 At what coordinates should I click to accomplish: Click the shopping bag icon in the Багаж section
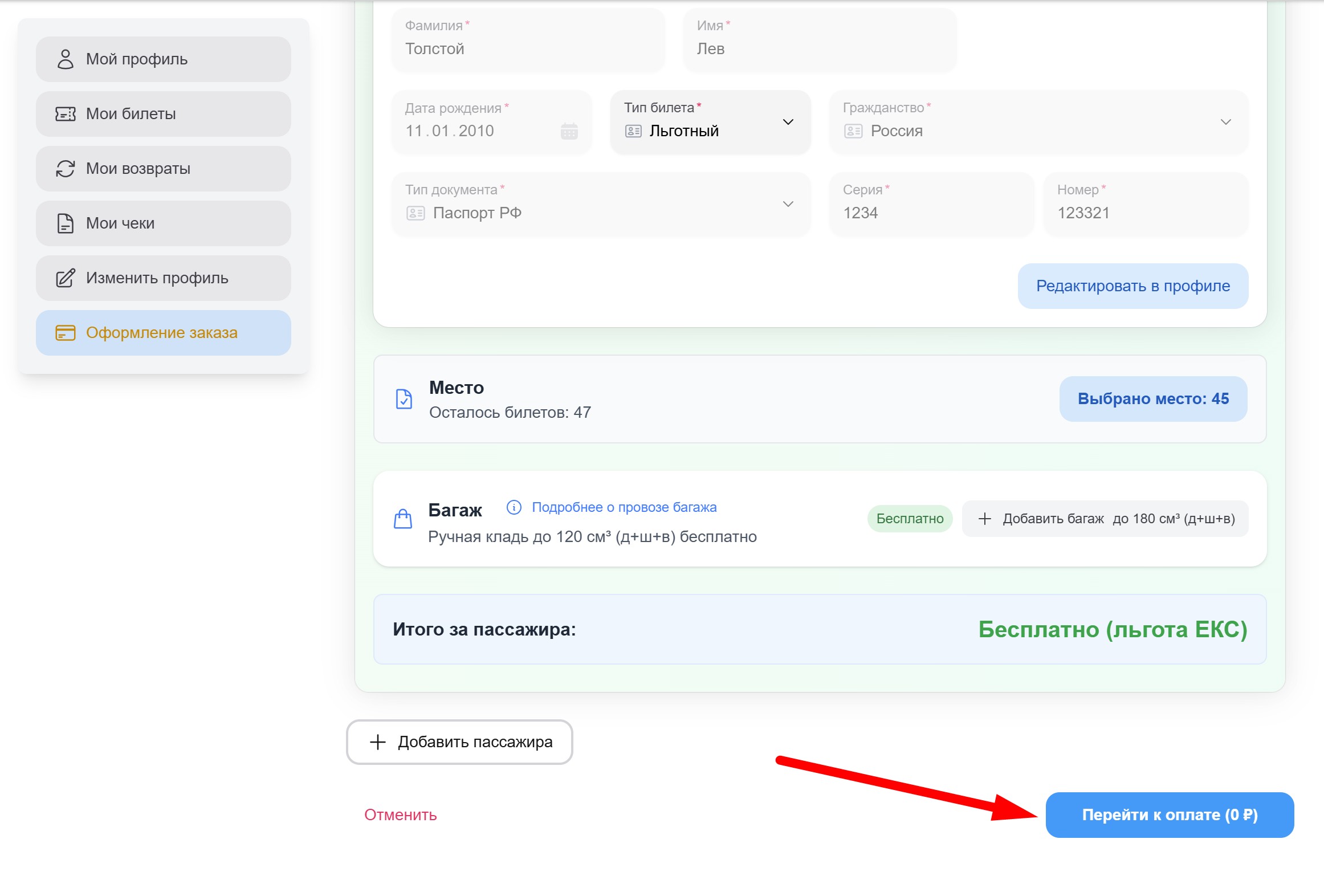403,519
